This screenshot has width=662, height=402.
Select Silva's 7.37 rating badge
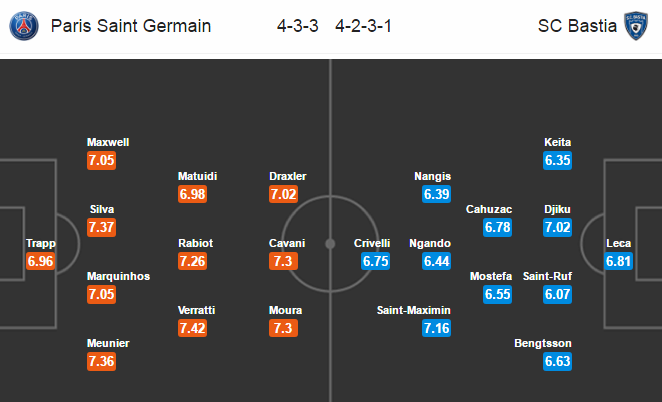pos(101,227)
